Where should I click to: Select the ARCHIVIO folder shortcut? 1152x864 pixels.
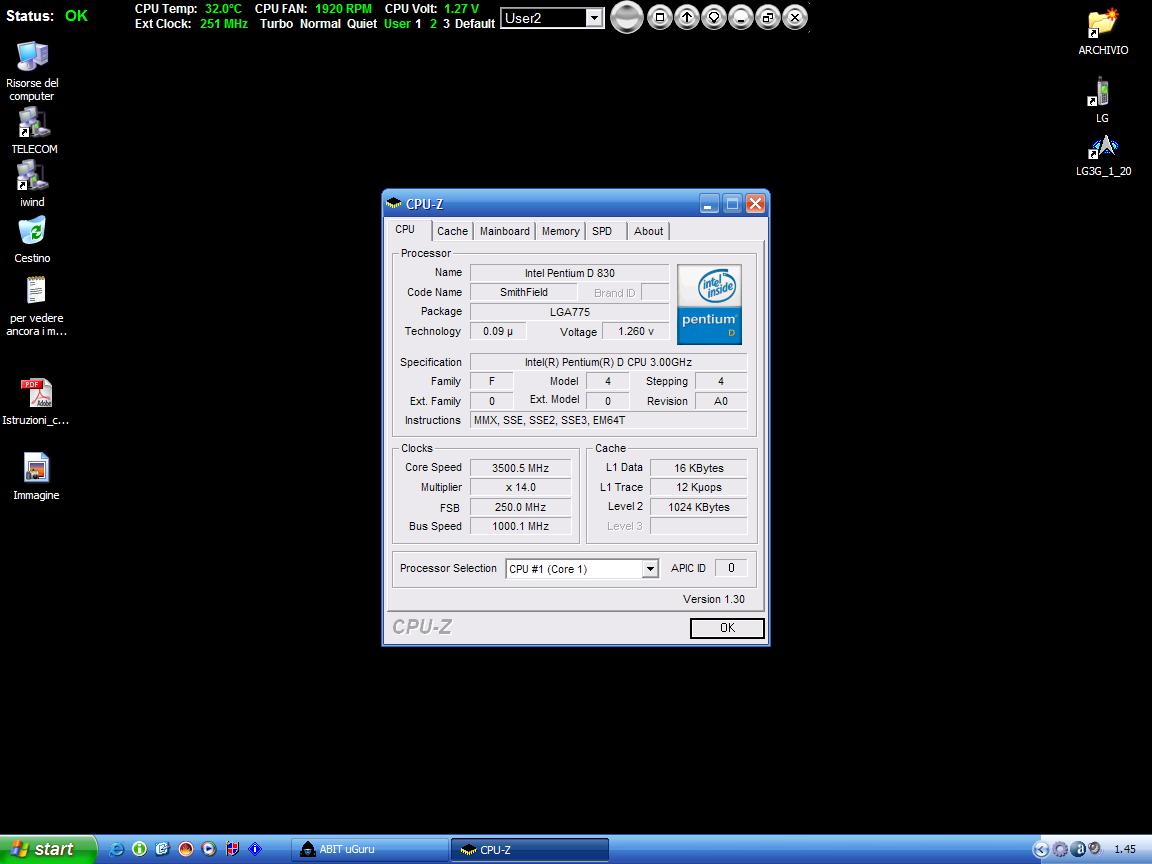[x=1103, y=32]
